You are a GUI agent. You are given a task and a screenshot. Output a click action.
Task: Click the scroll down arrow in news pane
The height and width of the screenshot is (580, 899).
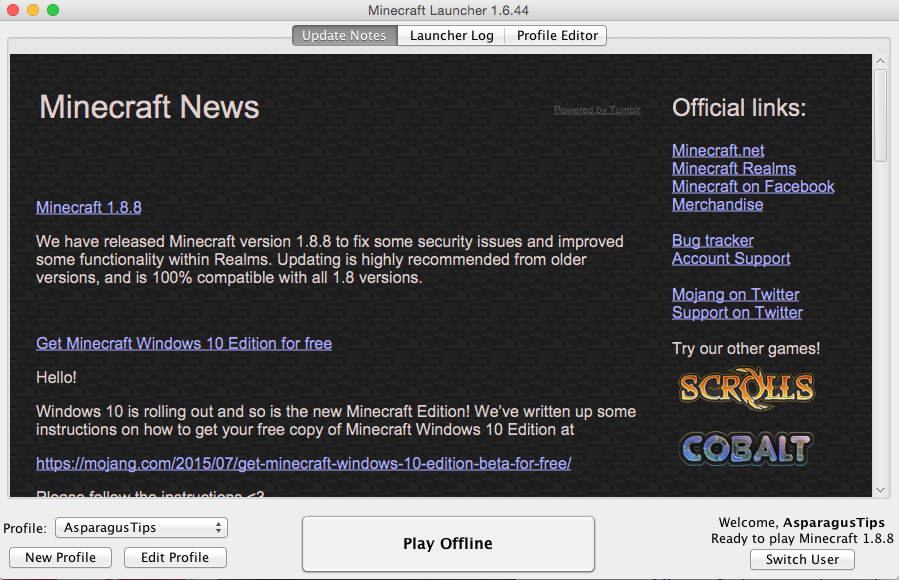point(881,490)
